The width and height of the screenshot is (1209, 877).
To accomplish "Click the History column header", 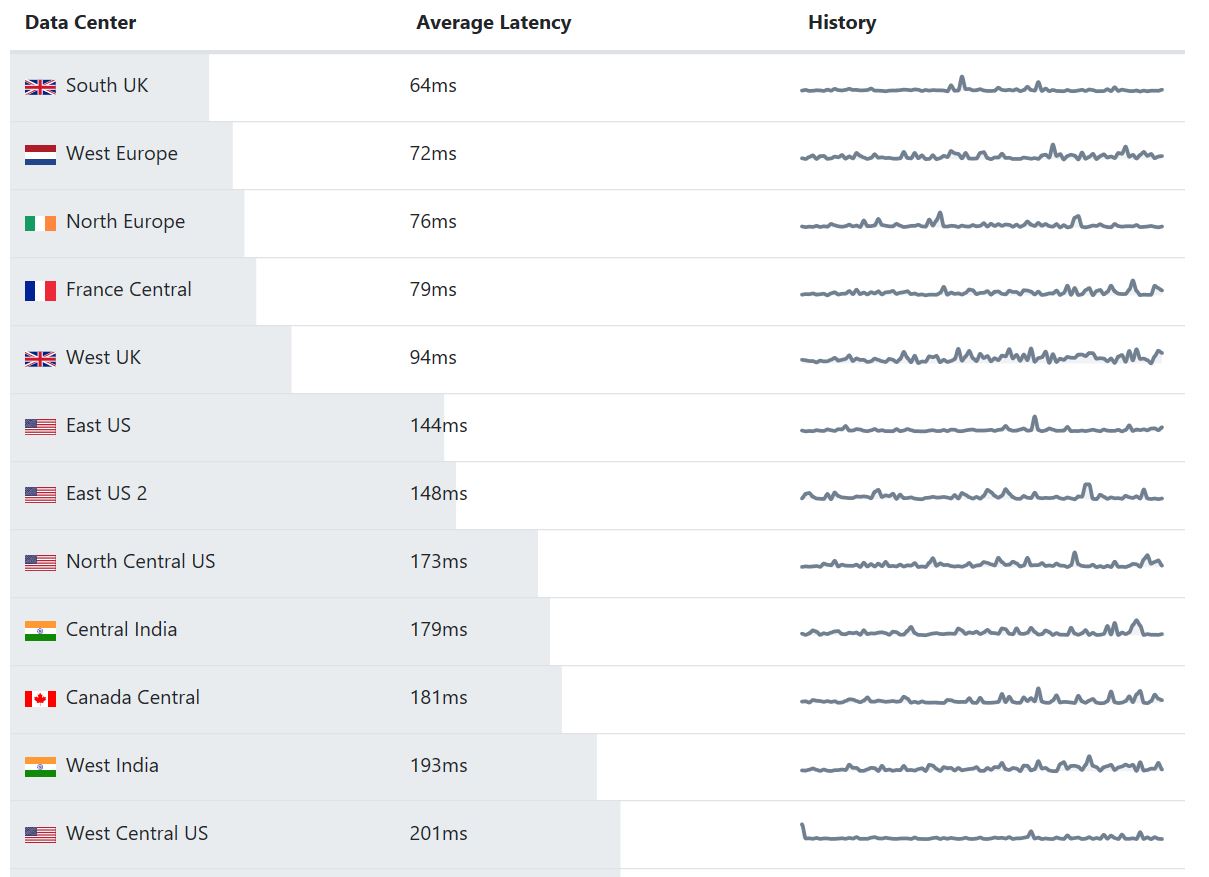I will 841,23.
